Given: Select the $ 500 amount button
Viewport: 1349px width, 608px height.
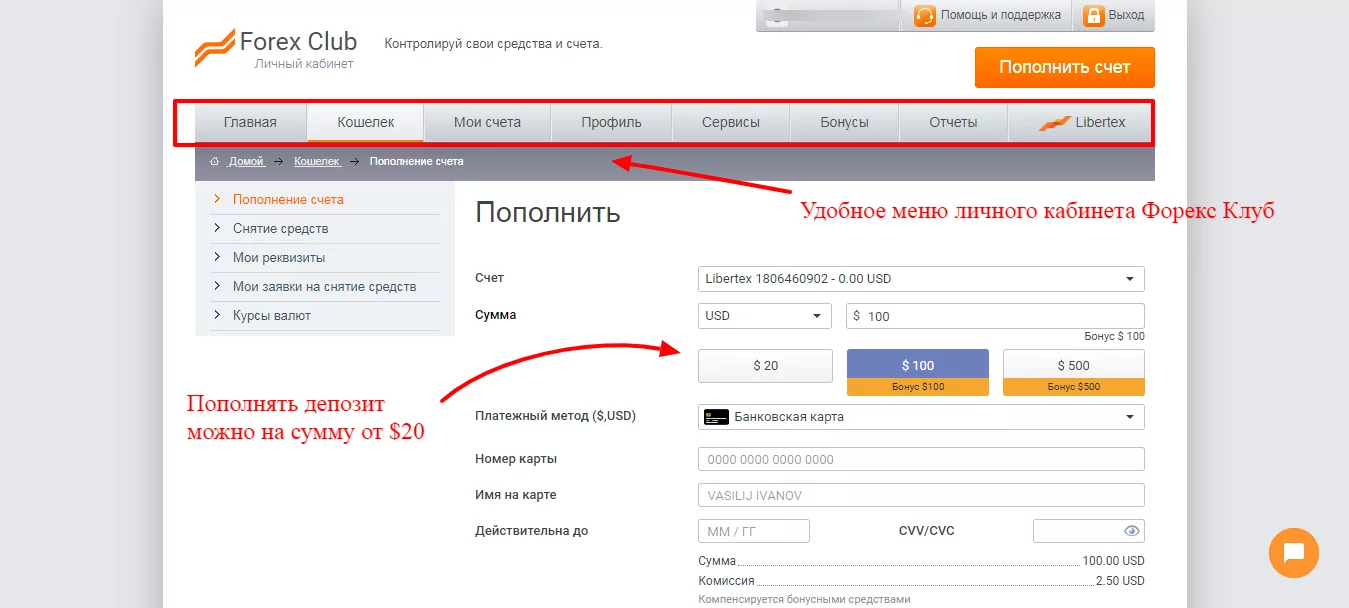Looking at the screenshot, I should tap(1074, 372).
